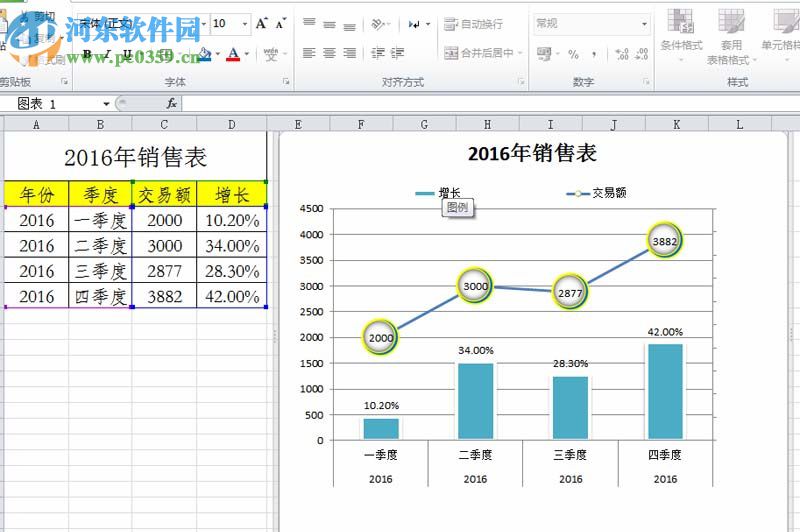Viewport: 800px width, 532px height.
Task: Select column D header
Action: tap(232, 124)
